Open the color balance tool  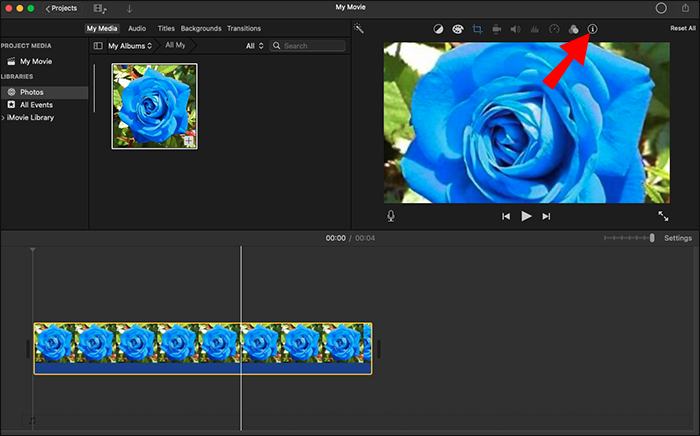(438, 29)
